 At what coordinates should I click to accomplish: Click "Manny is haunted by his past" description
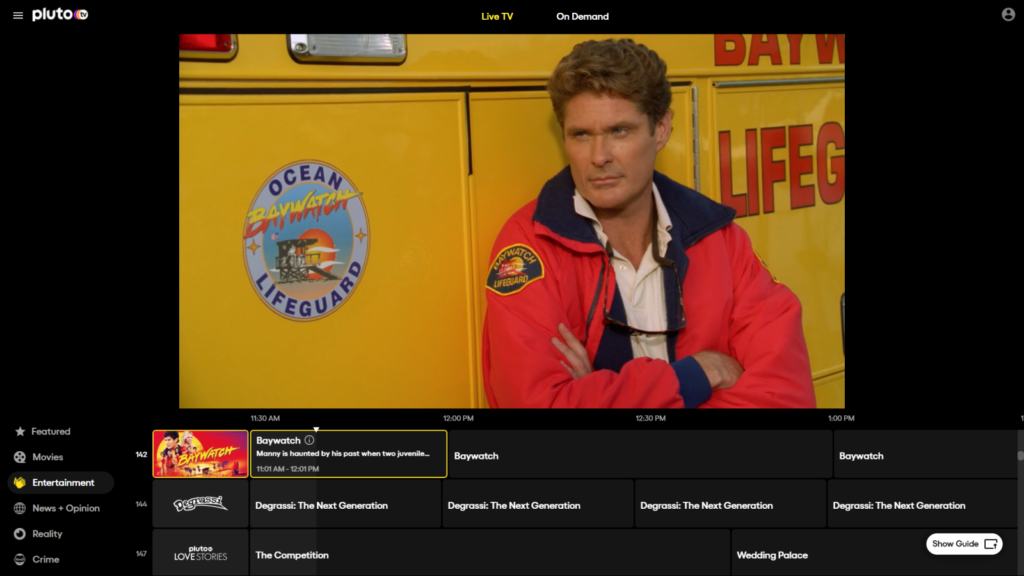click(x=343, y=453)
